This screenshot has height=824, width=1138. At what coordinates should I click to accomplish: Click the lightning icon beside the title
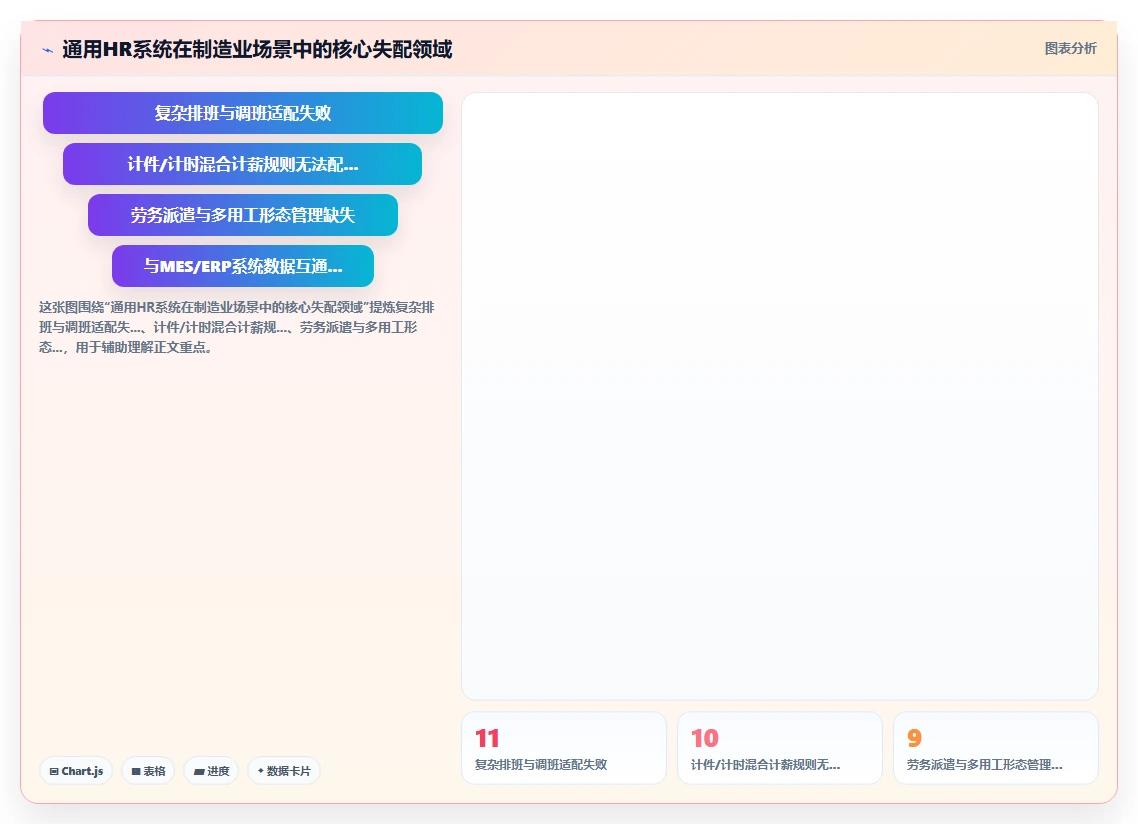[48, 50]
